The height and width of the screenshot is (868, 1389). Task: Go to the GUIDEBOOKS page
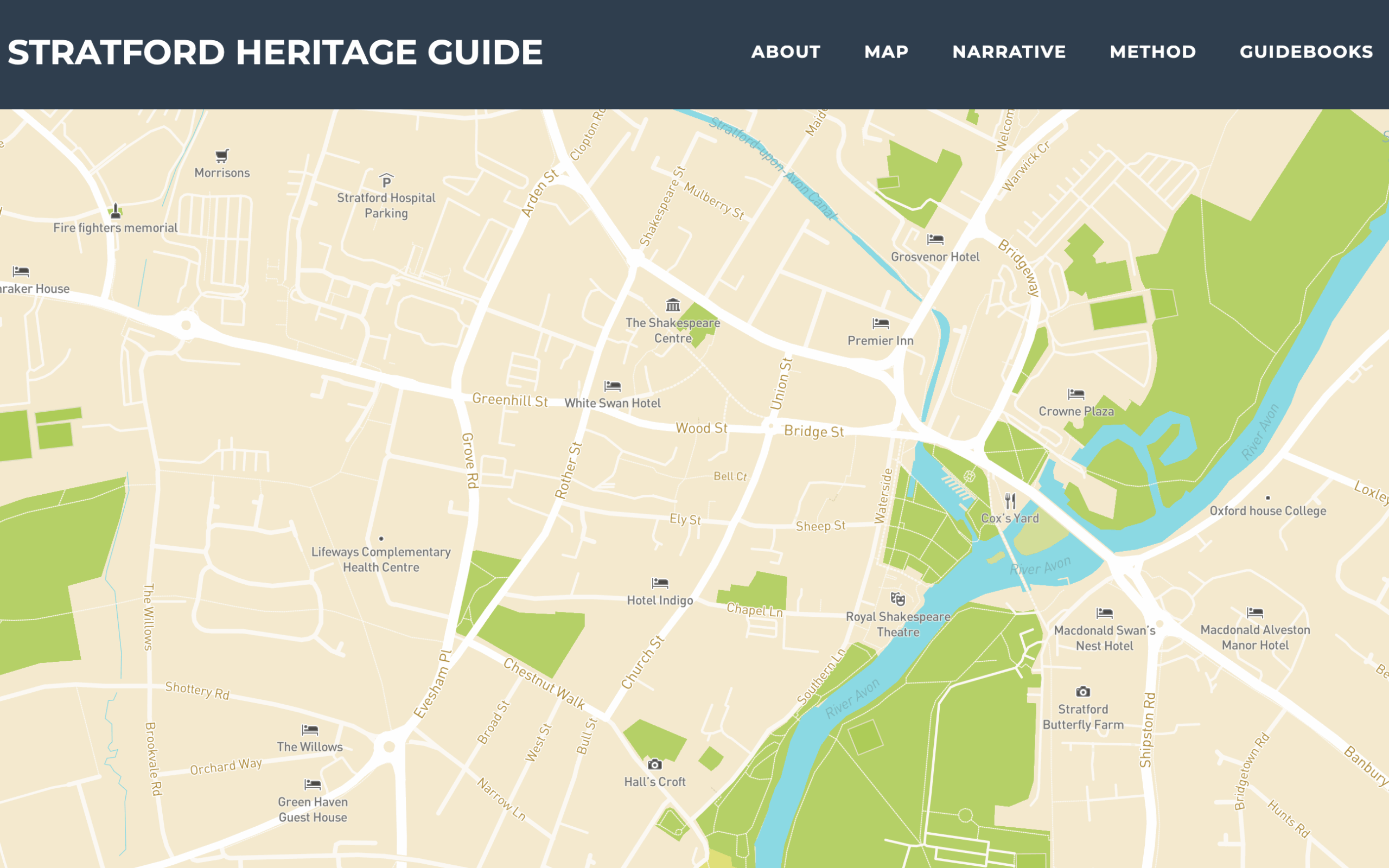point(1307,52)
